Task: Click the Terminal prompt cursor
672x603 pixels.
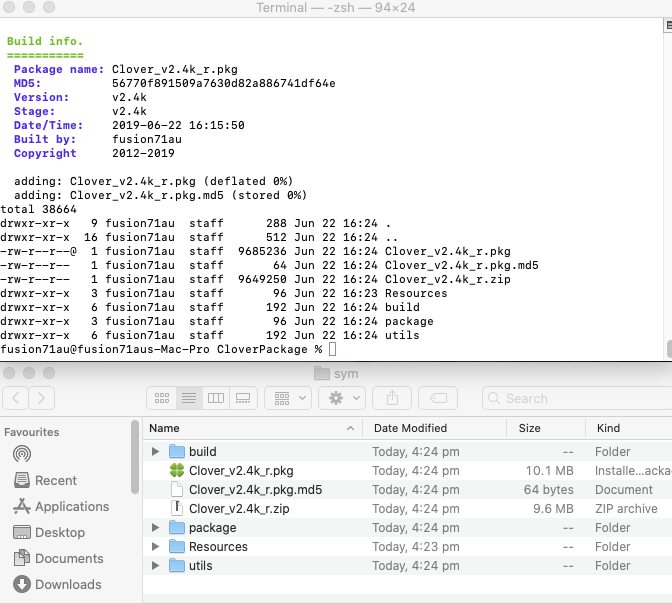Action: point(333,349)
